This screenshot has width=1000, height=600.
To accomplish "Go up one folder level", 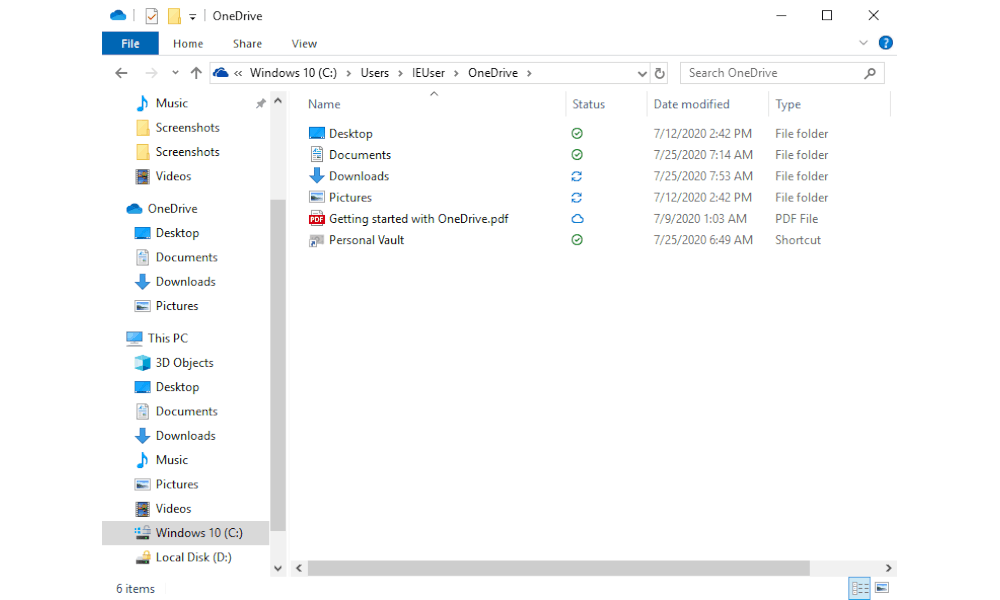I will pyautogui.click(x=196, y=73).
